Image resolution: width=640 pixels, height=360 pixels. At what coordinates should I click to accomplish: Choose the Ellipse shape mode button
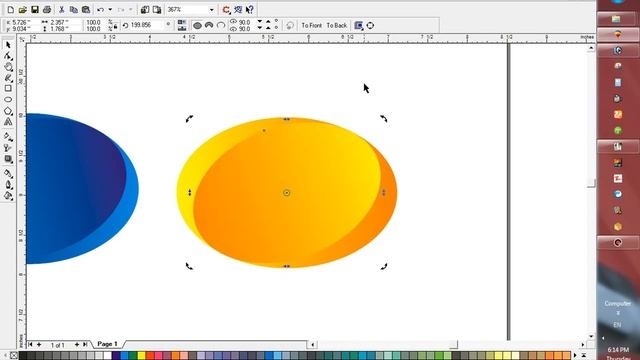(197, 25)
